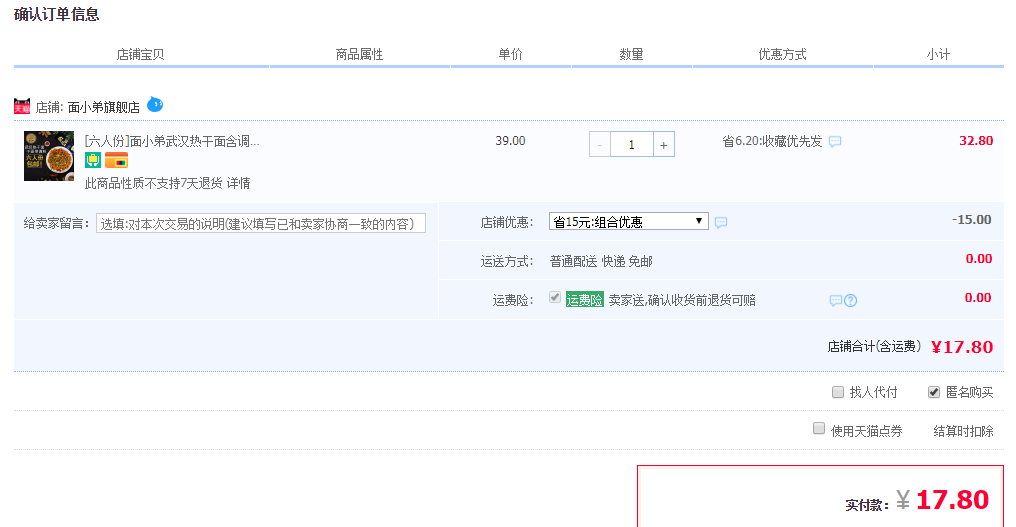Open Wangwang chat icon next to 面小弟旗舰店
Image resolution: width=1016 pixels, height=527 pixels.
coord(155,104)
